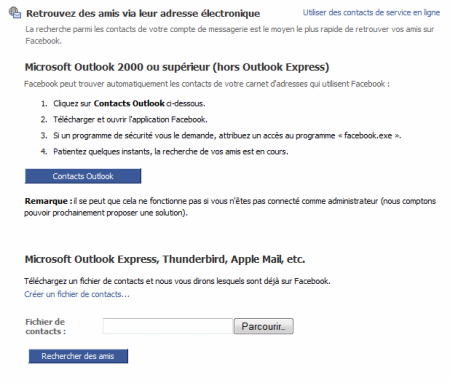Click the 'Téléchargez un fichier de contacts' sentence

tap(177, 281)
